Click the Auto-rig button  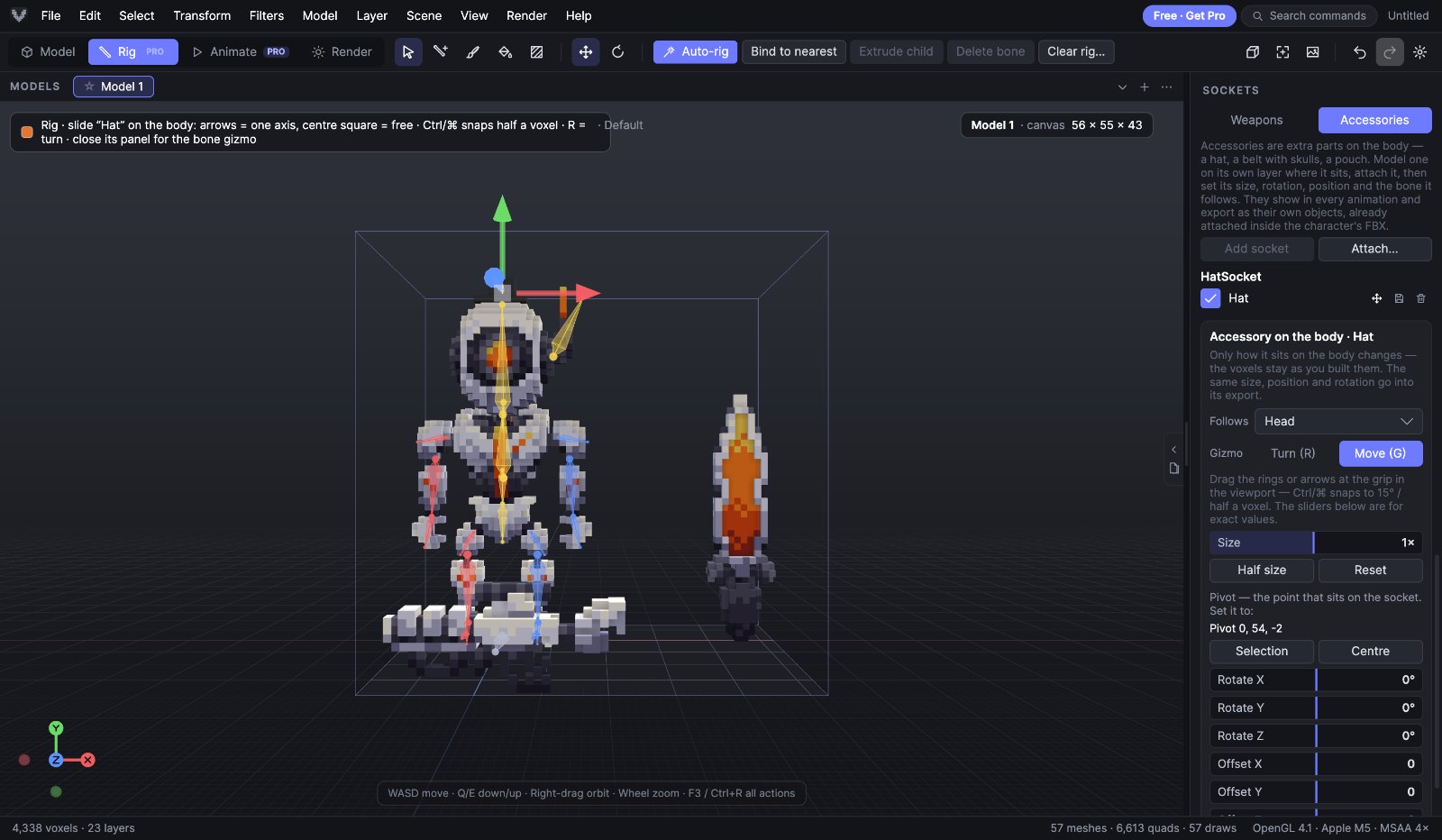click(x=696, y=52)
